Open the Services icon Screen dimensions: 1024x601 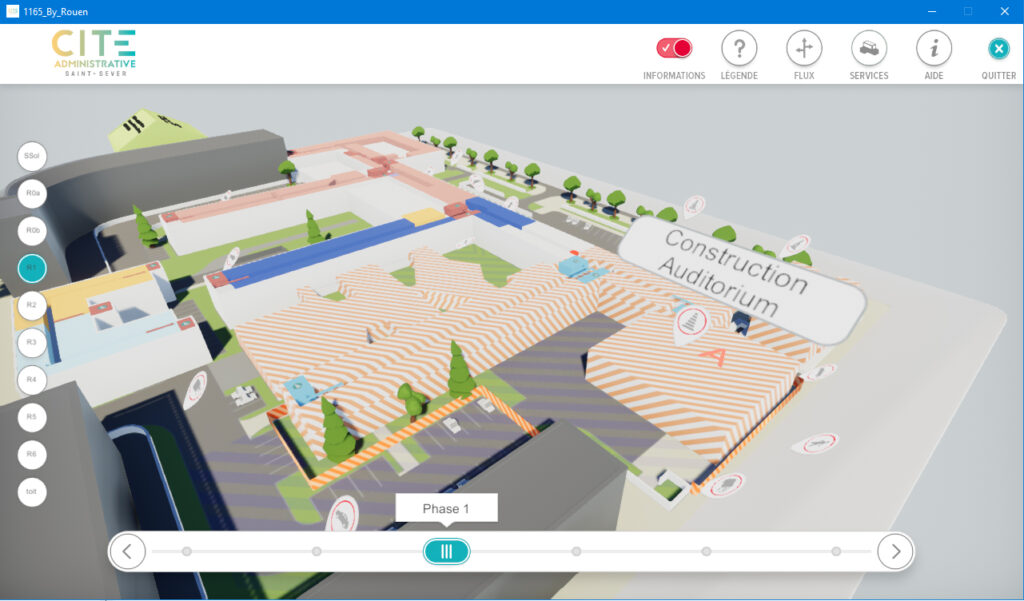click(868, 48)
